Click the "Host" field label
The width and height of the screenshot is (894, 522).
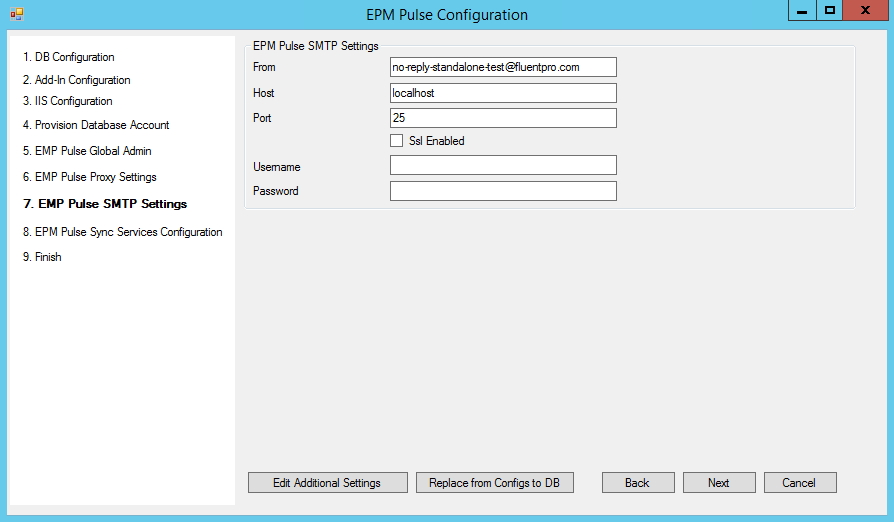pos(263,93)
